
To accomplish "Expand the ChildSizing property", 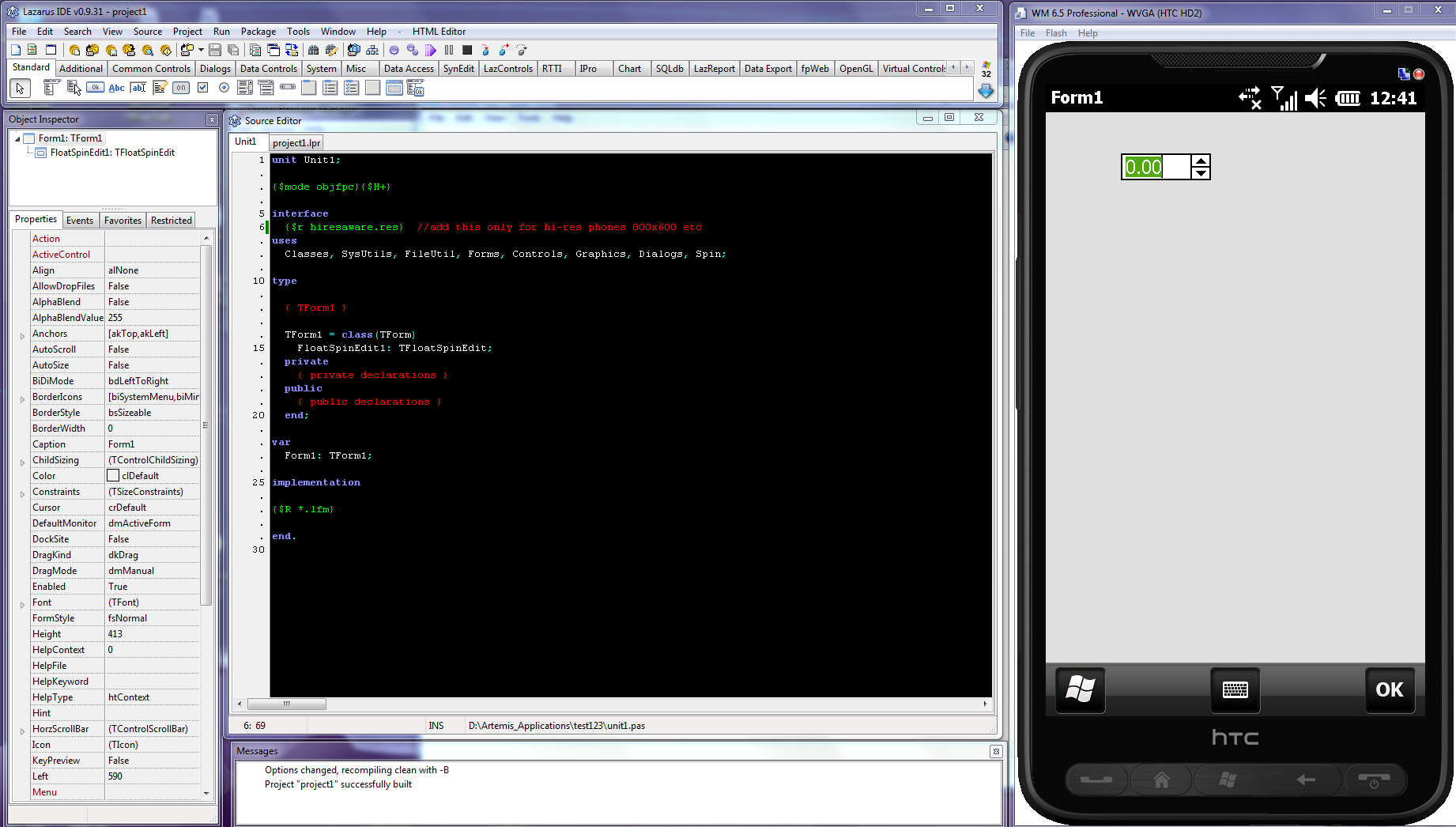I will point(22,462).
